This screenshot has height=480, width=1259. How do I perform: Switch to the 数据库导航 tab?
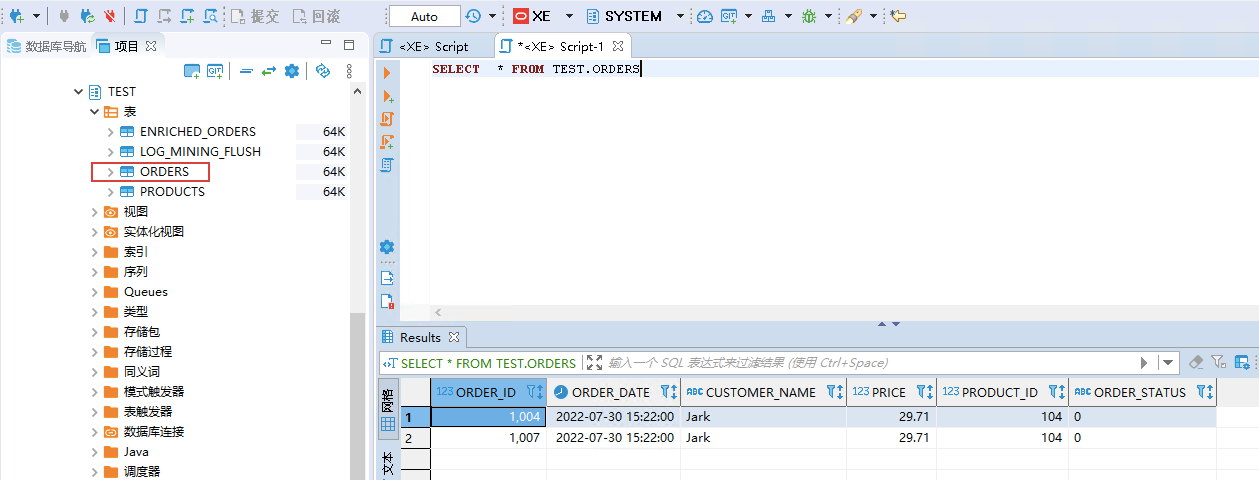point(47,46)
